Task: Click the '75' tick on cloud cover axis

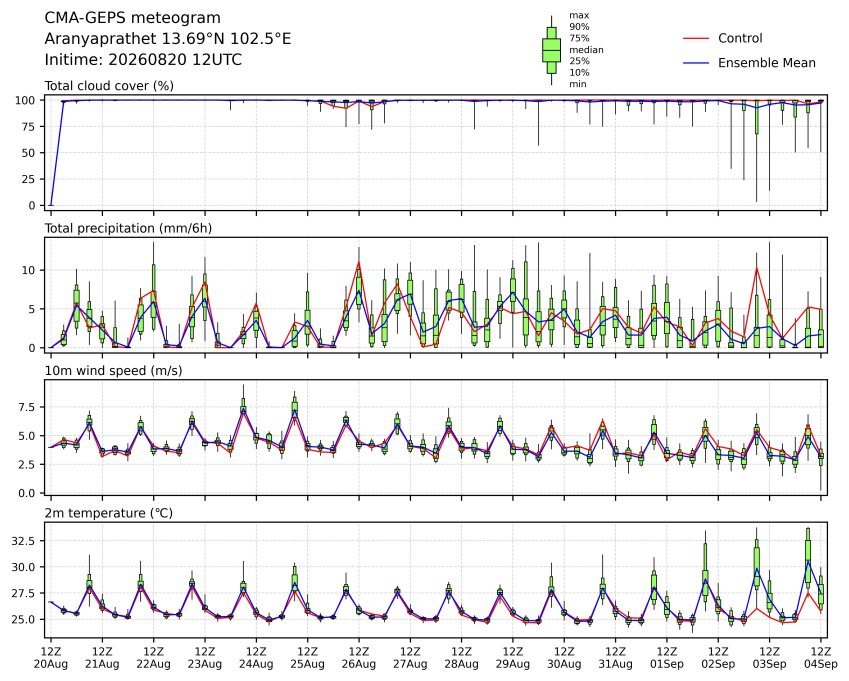Action: (x=28, y=127)
